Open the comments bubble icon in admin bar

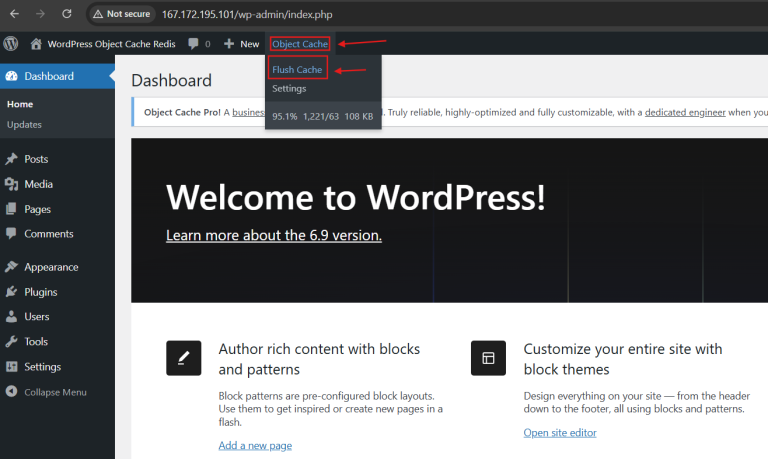click(193, 44)
